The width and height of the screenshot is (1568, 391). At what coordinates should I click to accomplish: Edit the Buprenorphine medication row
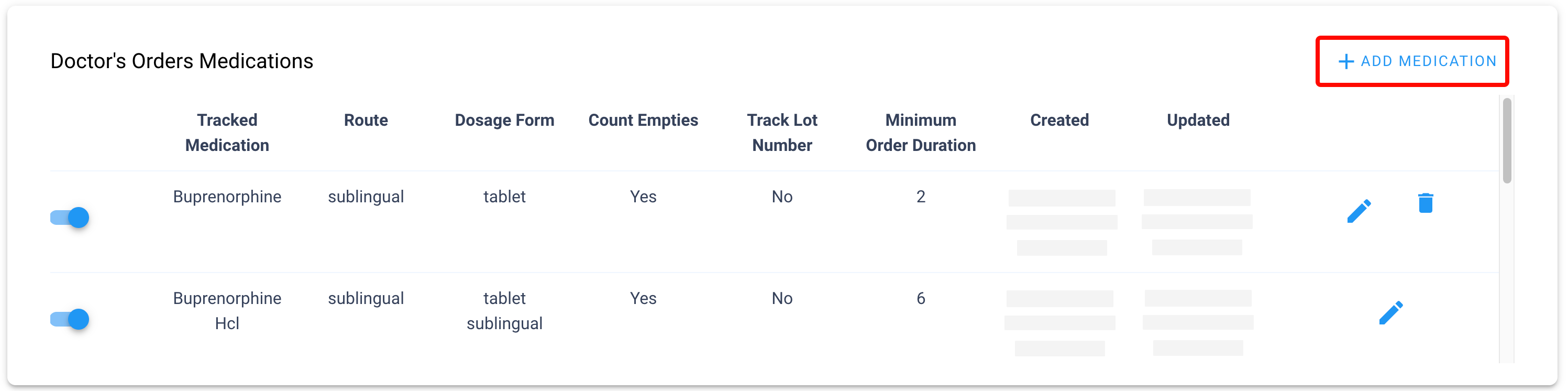pyautogui.click(x=1359, y=211)
